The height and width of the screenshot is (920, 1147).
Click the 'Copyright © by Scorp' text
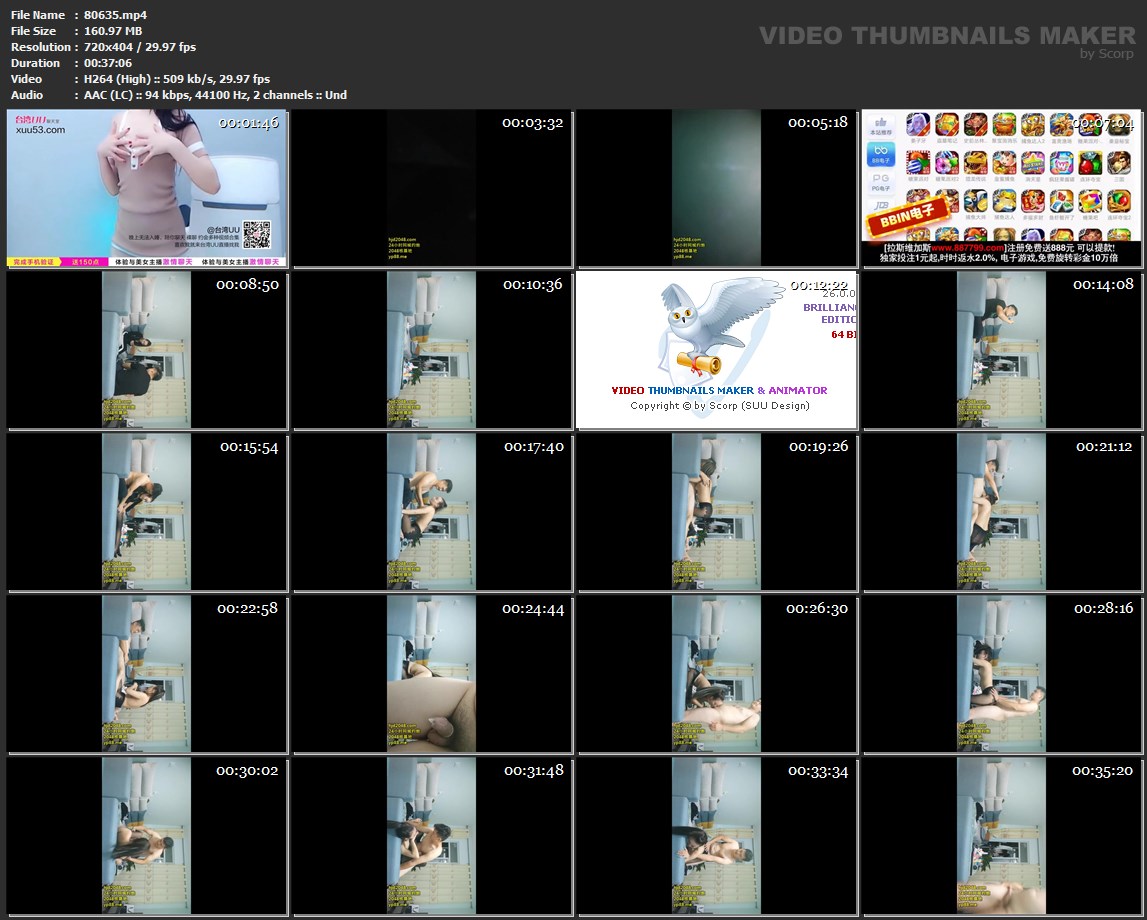(x=719, y=406)
